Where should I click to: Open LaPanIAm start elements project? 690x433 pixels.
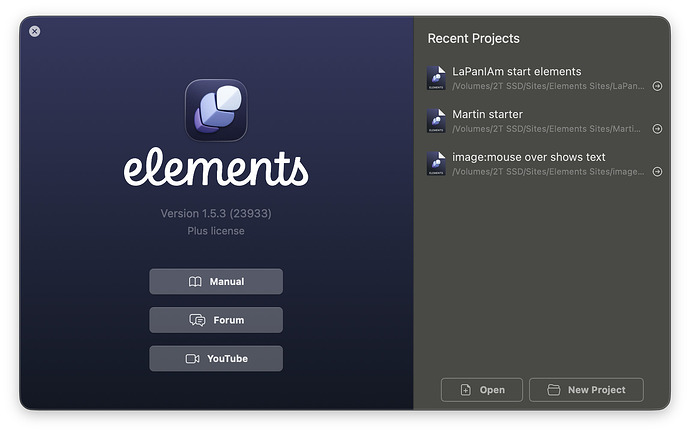point(517,71)
